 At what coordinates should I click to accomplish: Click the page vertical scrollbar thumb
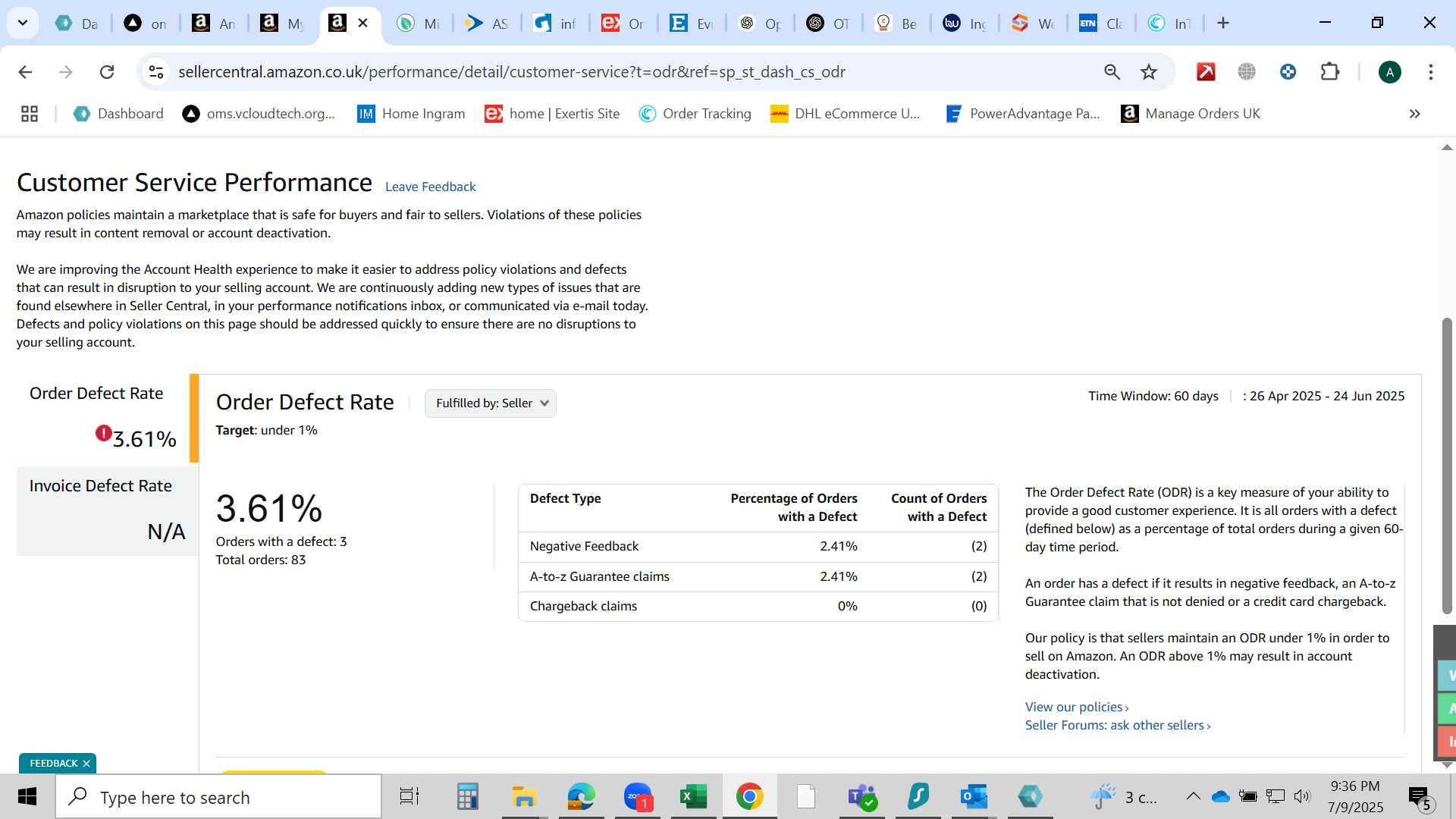pos(1446,466)
